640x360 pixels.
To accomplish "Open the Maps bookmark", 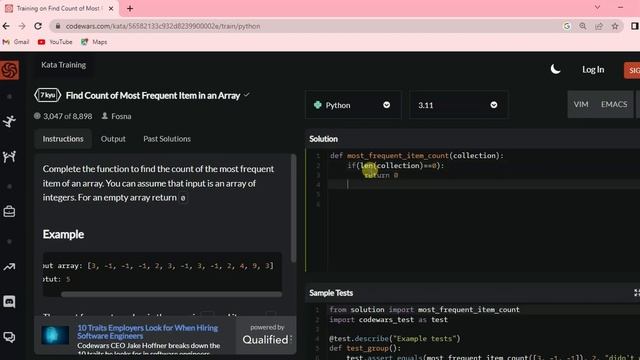I will pos(94,42).
